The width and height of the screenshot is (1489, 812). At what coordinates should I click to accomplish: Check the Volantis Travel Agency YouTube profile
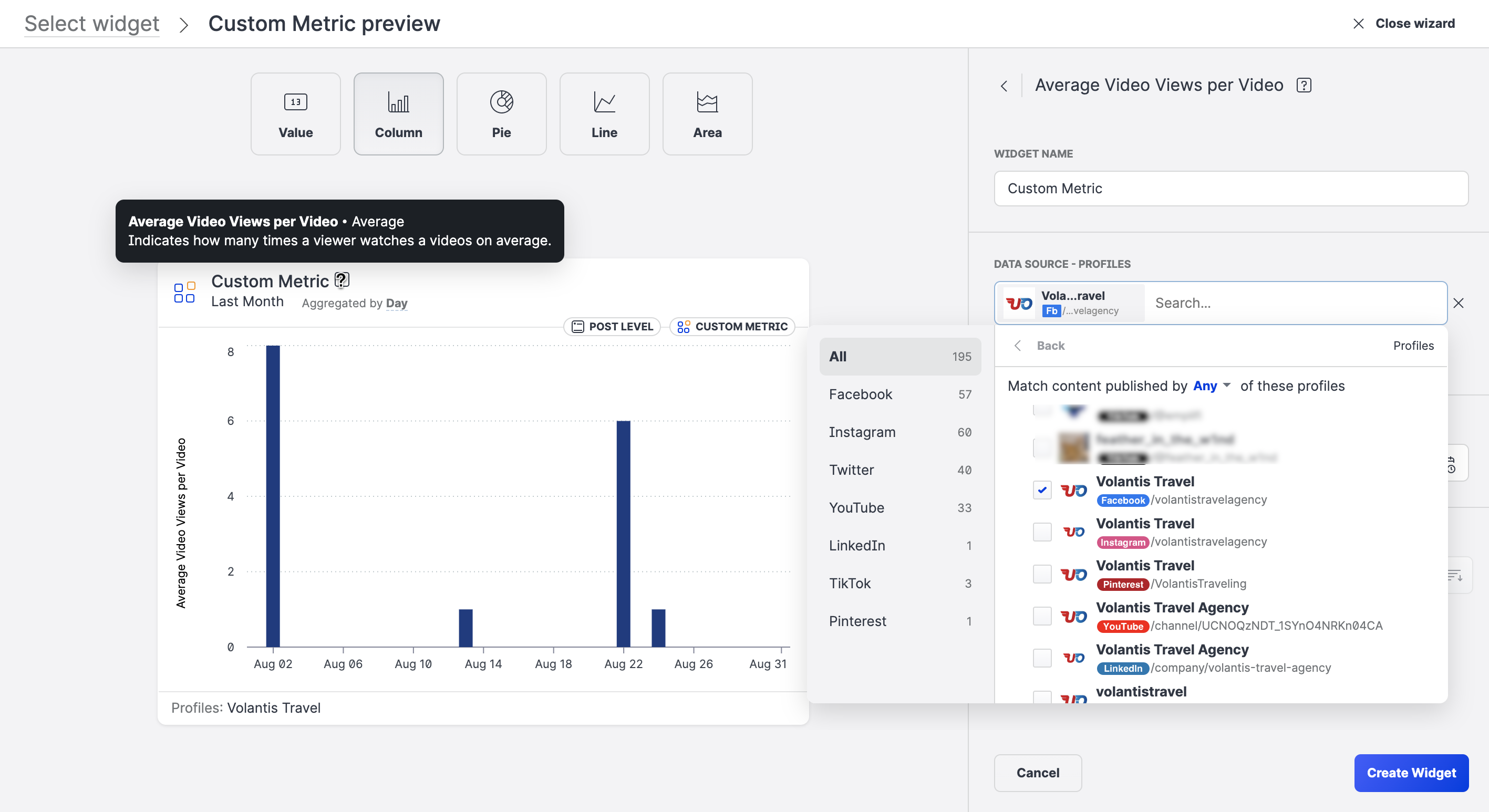[x=1042, y=616]
